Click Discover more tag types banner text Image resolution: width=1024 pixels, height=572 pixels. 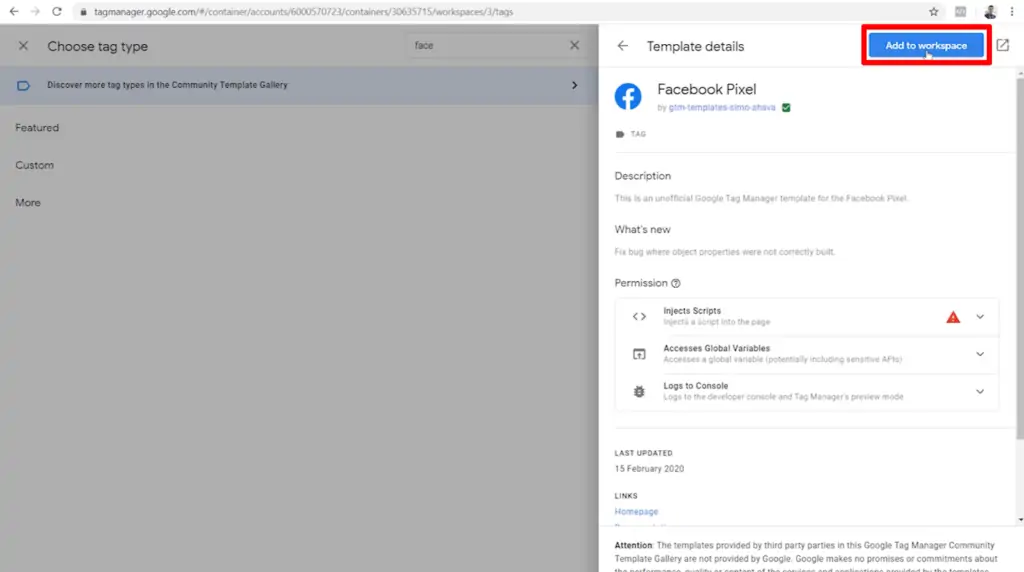pyautogui.click(x=167, y=85)
